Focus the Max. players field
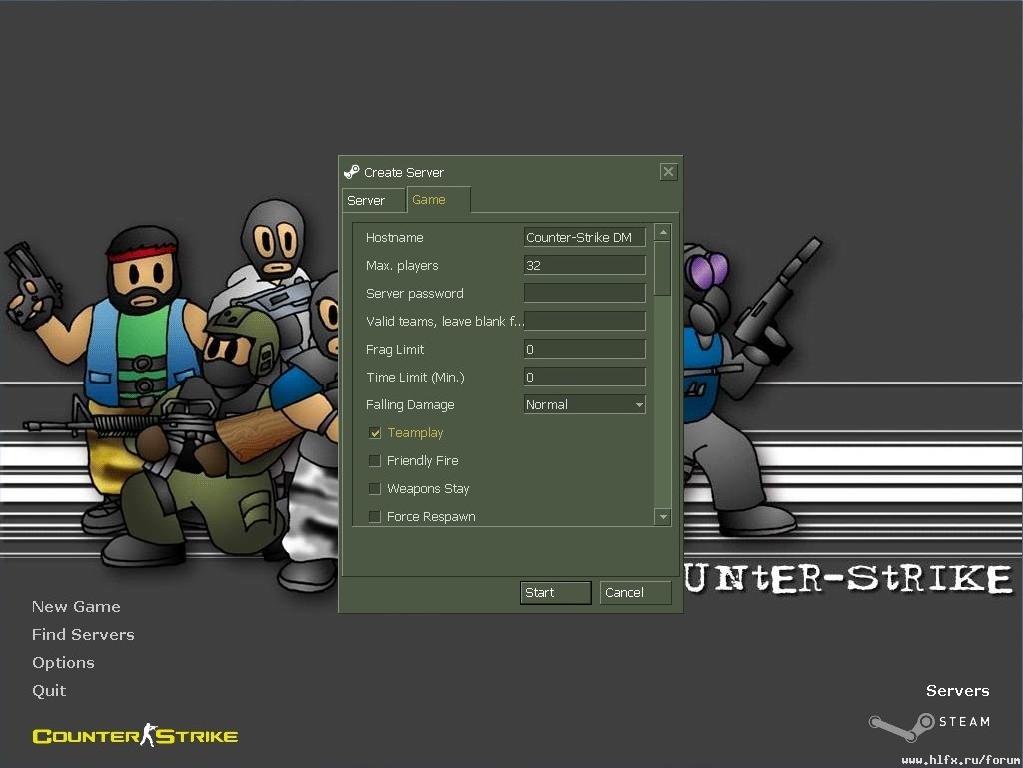This screenshot has width=1023, height=768. click(585, 266)
